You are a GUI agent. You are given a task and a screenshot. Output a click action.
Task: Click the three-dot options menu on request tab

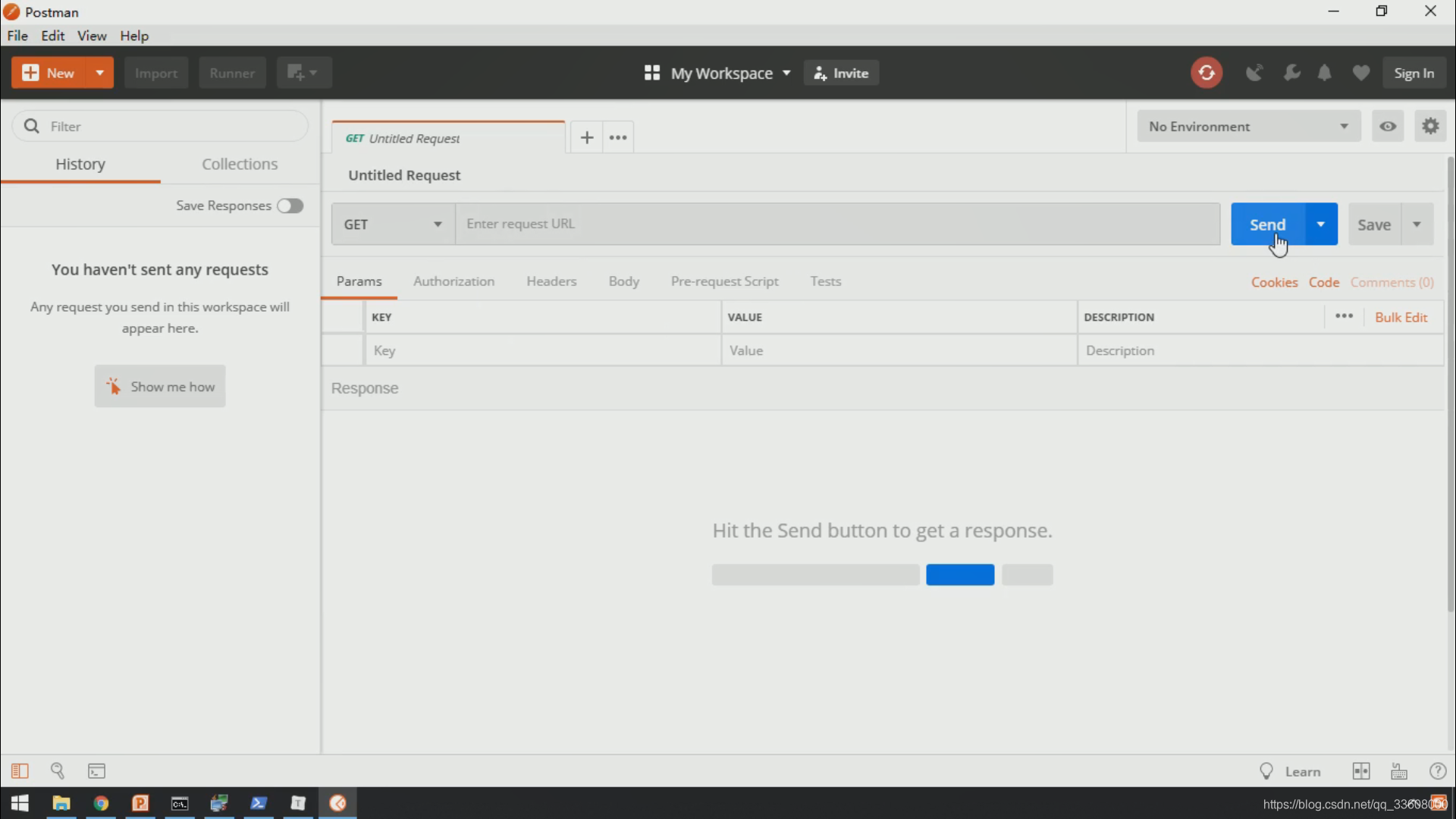click(x=618, y=137)
